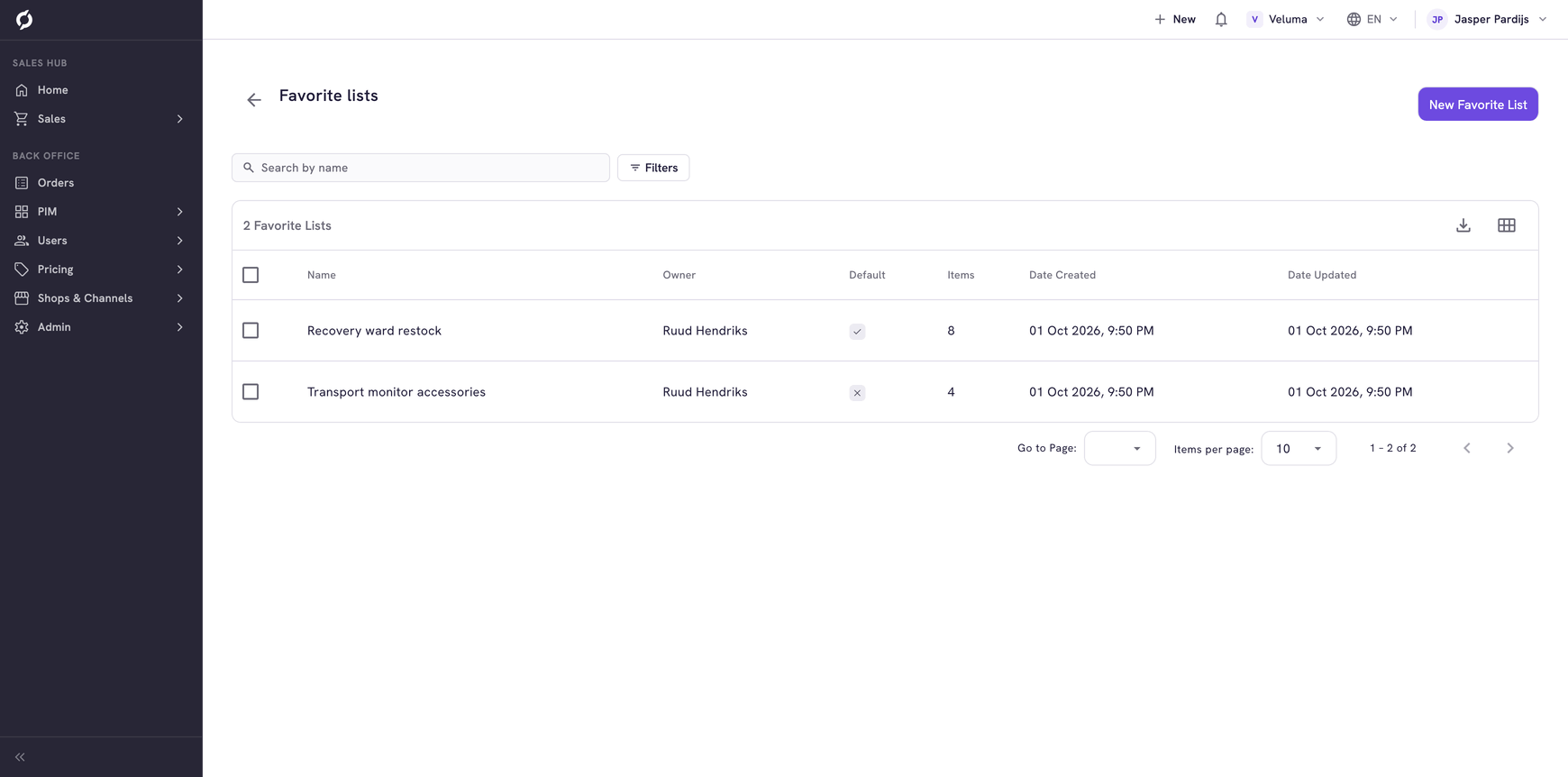The height and width of the screenshot is (777, 1568).
Task: Expand the Sales menu
Action: 101,119
